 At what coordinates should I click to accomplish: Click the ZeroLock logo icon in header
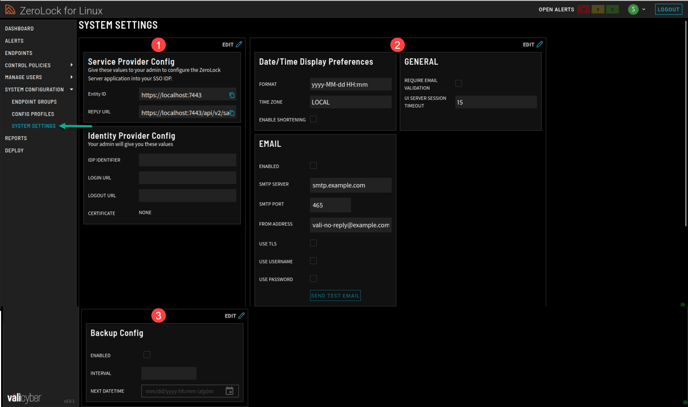point(10,10)
